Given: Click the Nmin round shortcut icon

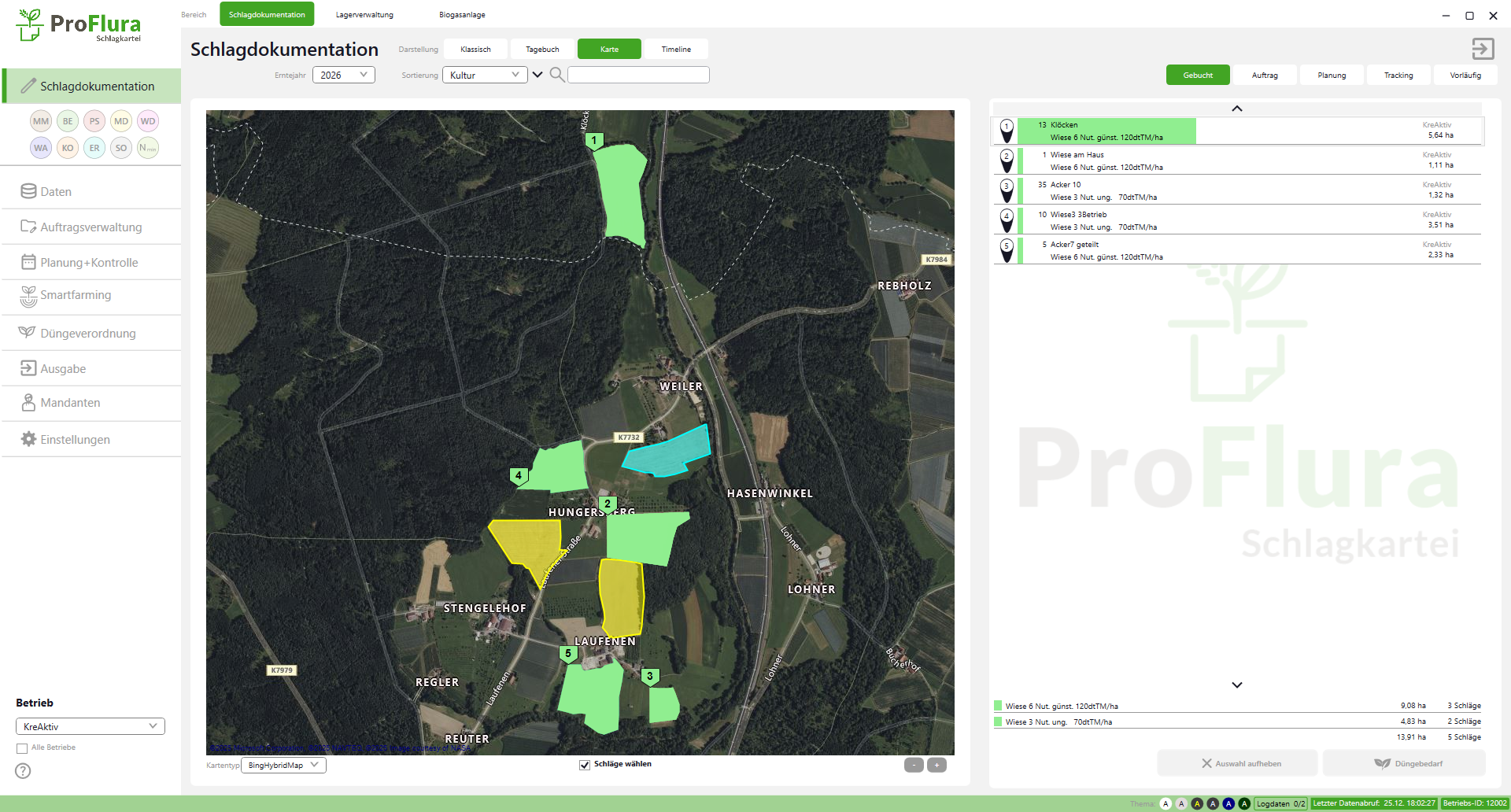Looking at the screenshot, I should pos(148,148).
